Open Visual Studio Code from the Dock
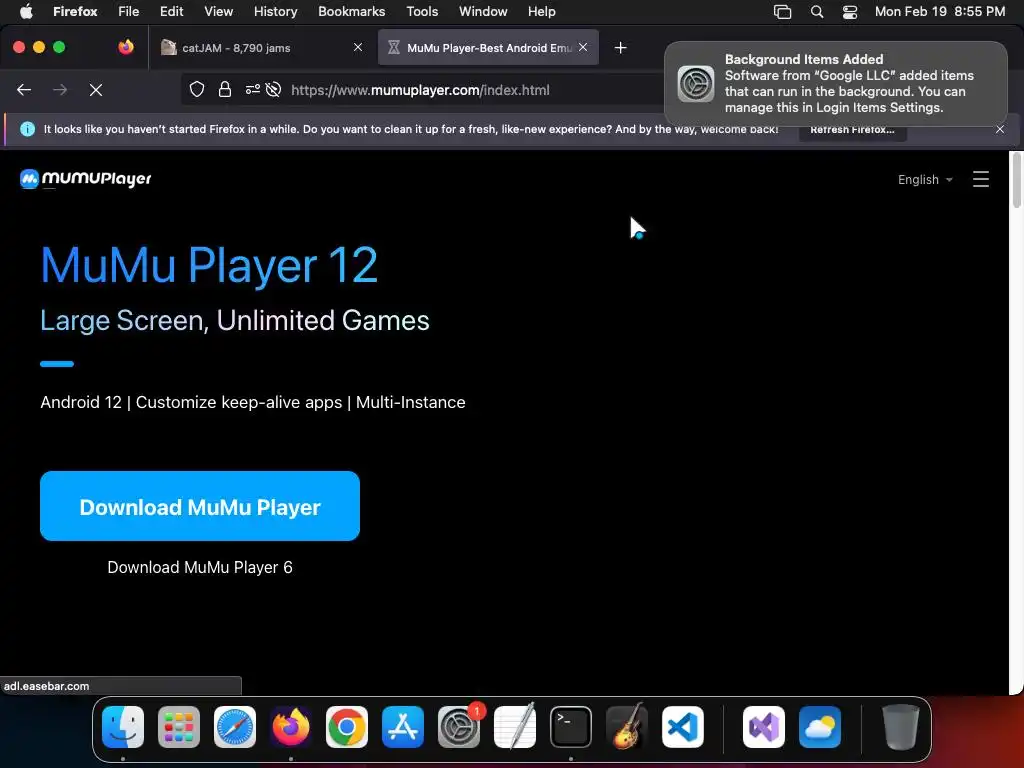This screenshot has height=768, width=1024. (x=683, y=726)
